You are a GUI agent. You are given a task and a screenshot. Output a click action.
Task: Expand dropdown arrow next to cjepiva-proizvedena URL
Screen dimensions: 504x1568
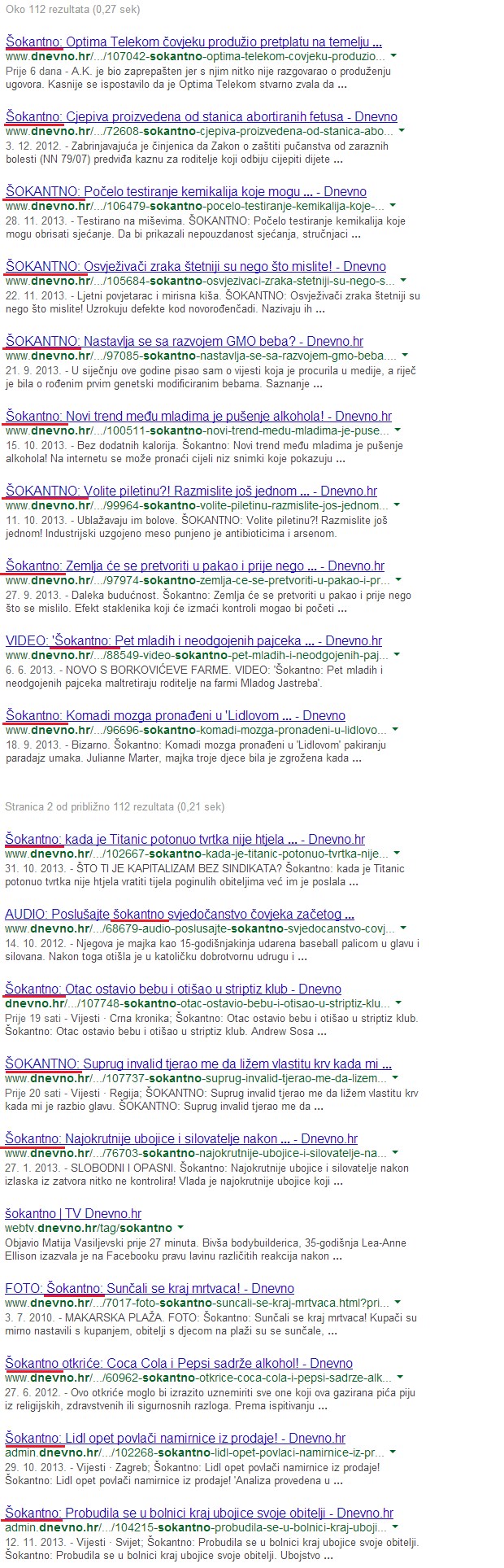tap(402, 133)
